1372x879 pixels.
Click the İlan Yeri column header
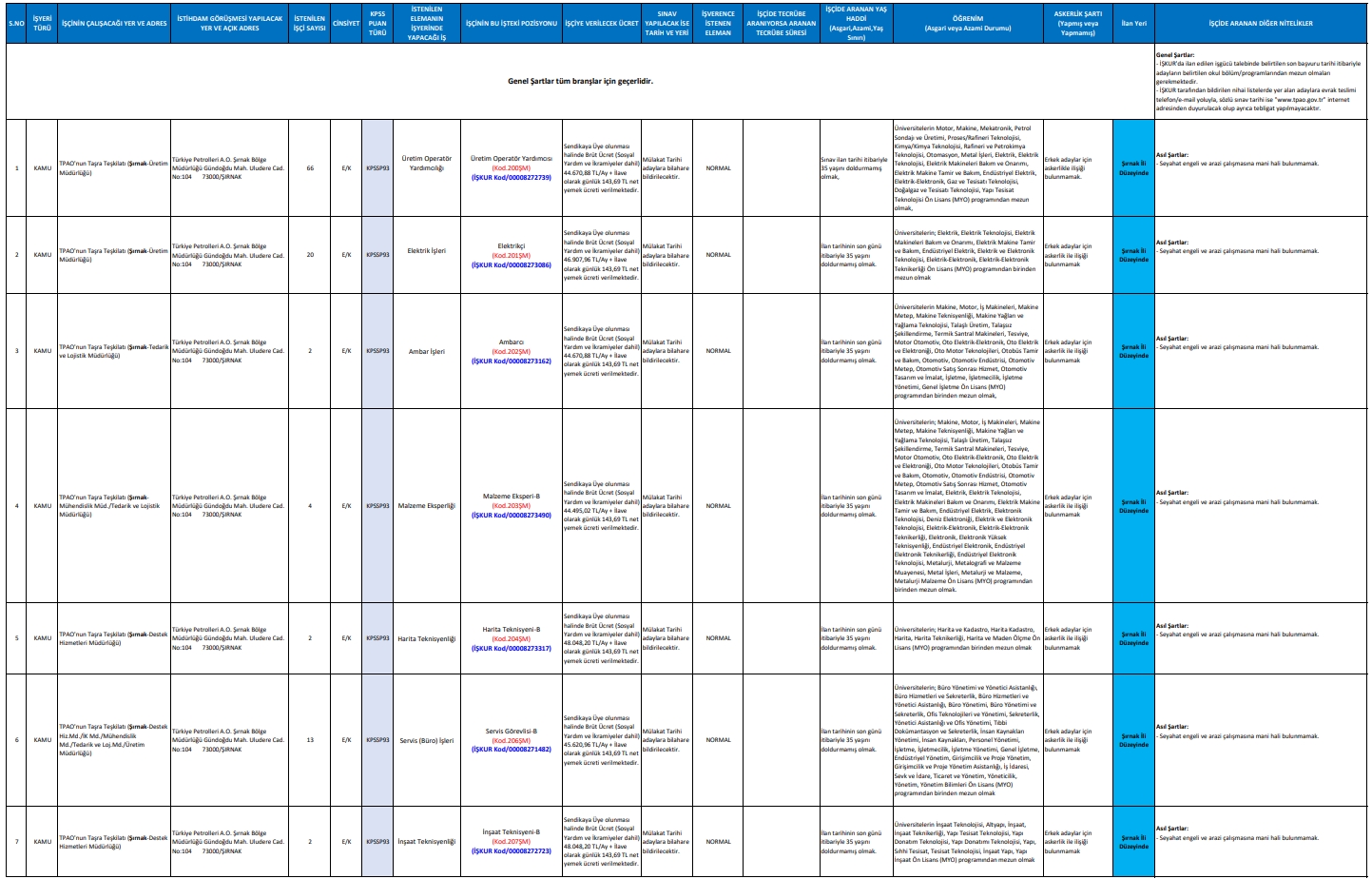(x=1133, y=23)
